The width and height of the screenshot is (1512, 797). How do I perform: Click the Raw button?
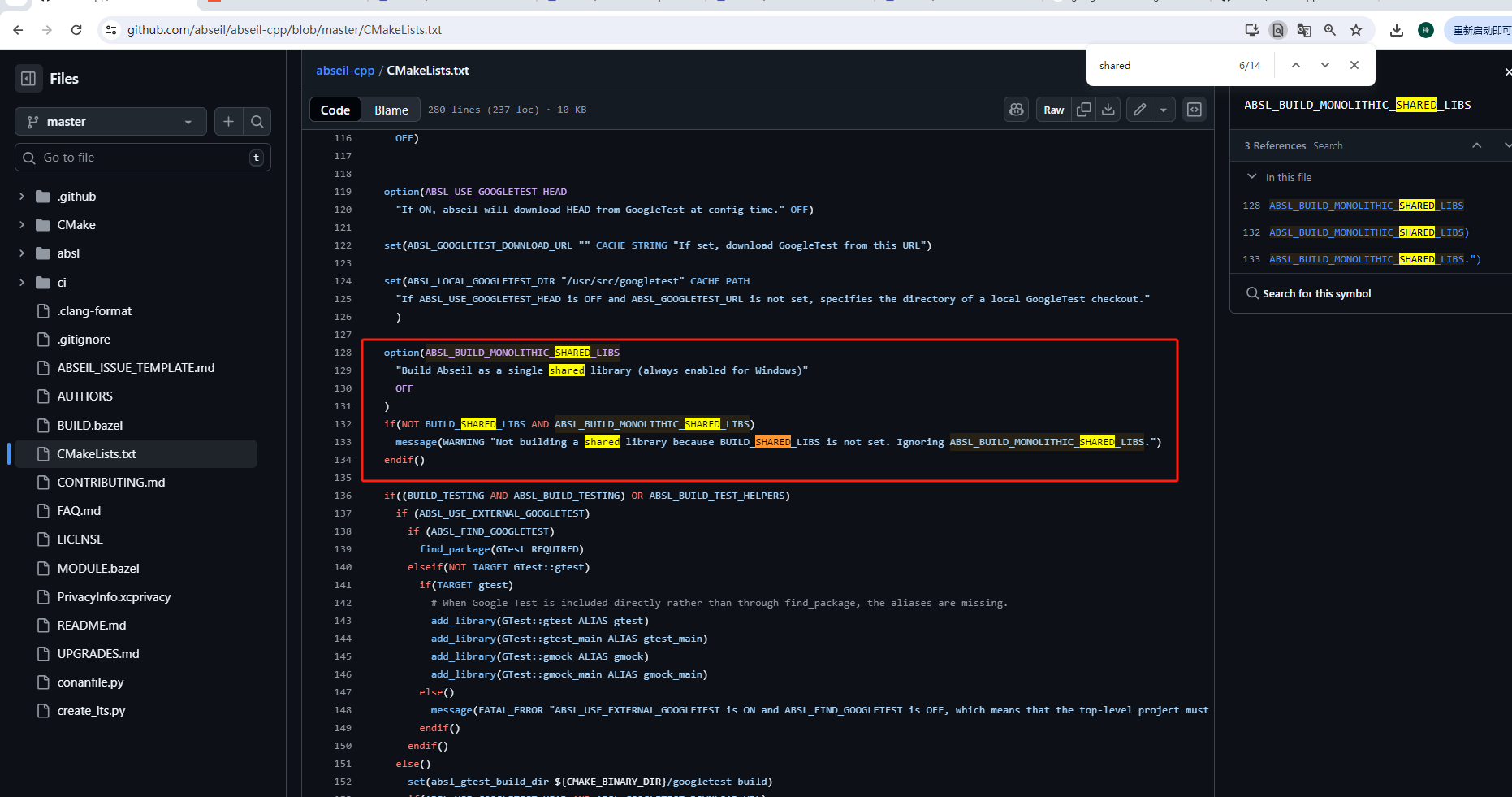1054,110
